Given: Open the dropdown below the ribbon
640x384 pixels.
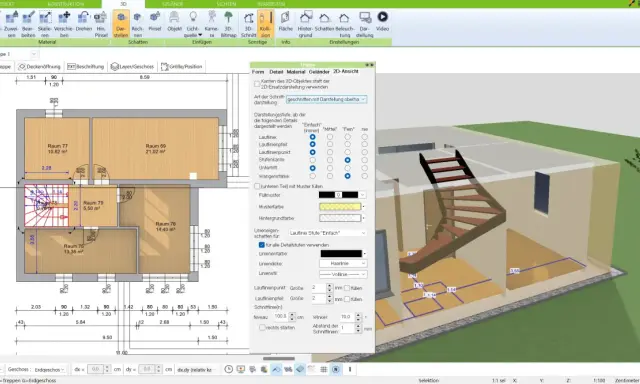Looking at the screenshot, I should (x=34, y=54).
